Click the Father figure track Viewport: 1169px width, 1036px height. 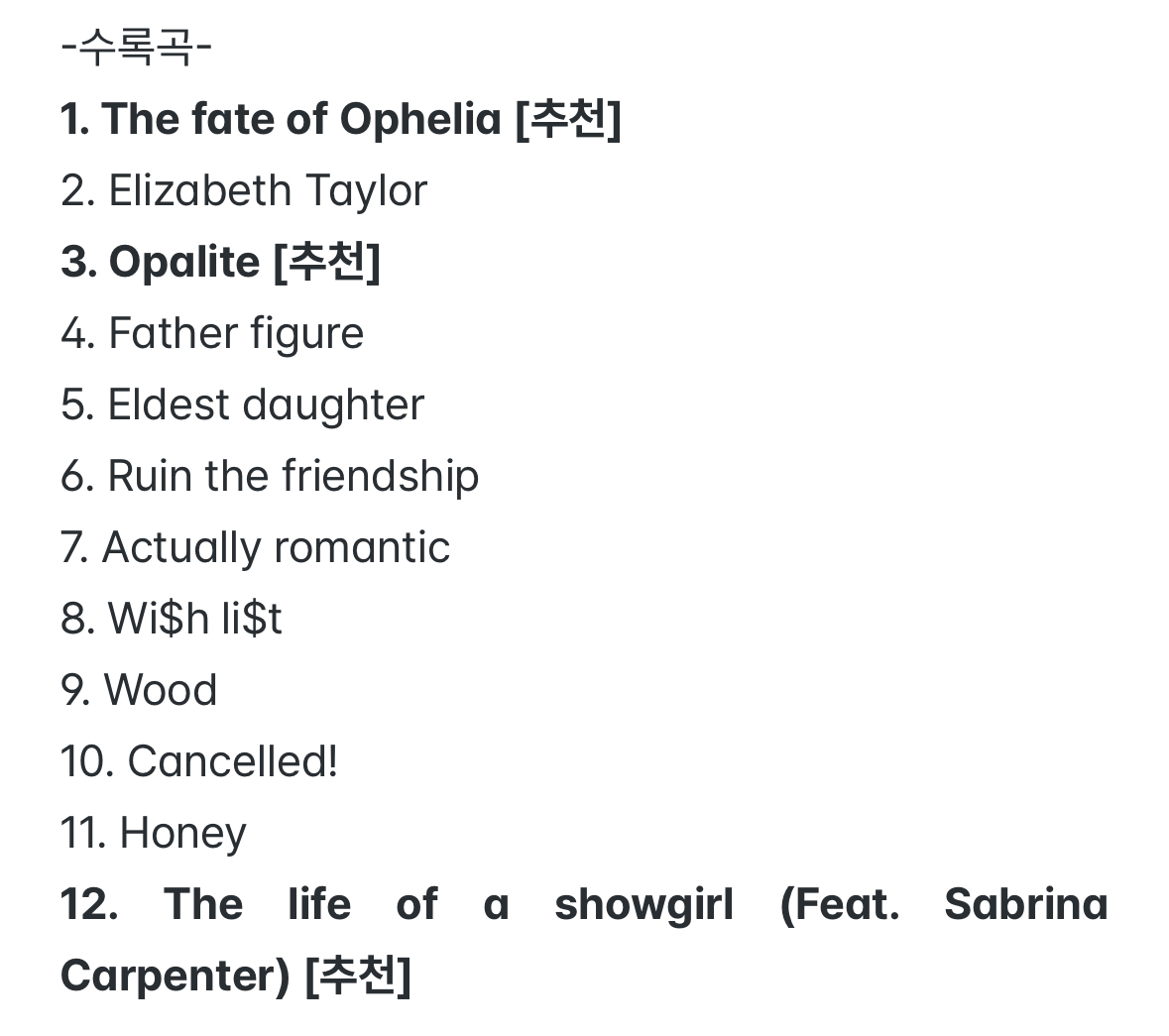pos(212,333)
